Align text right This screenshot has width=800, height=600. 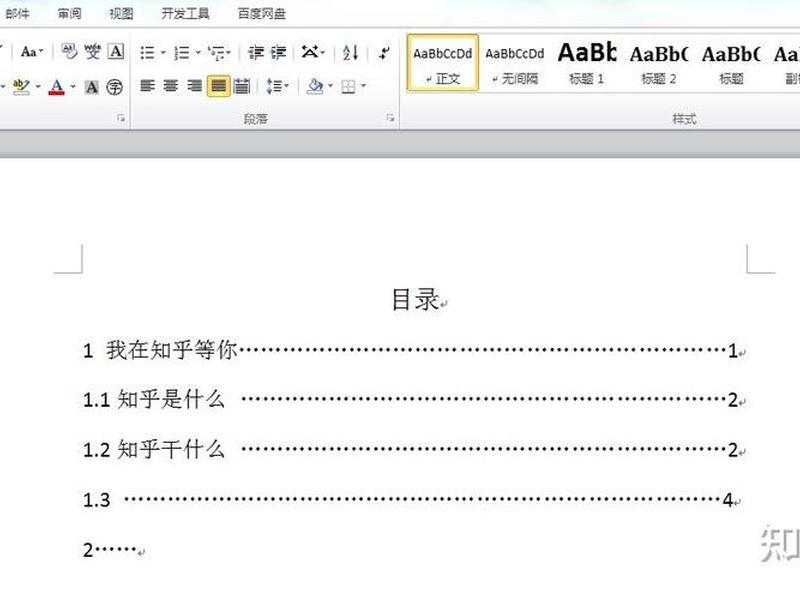194,86
